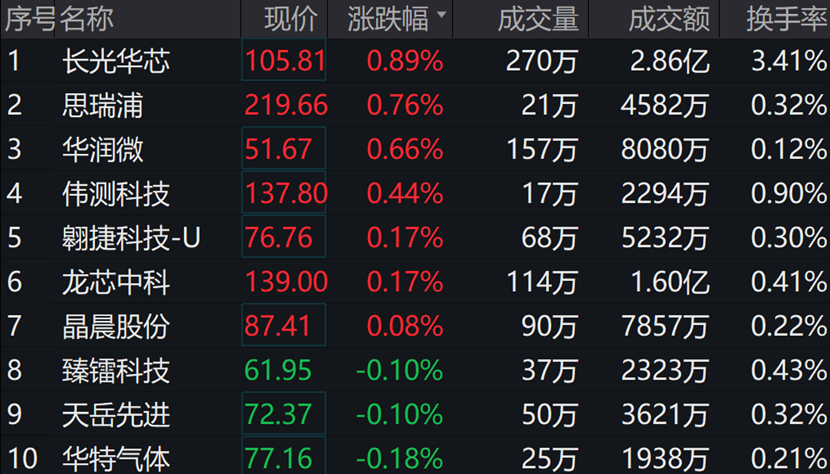The height and width of the screenshot is (474, 830).
Task: Click the 成交量 column header
Action: coord(538,19)
